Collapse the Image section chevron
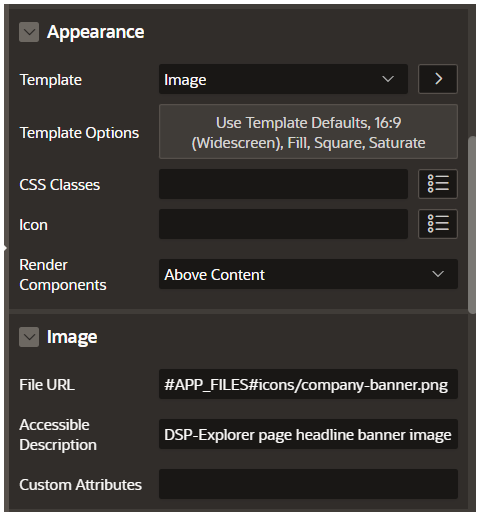Image resolution: width=481 pixels, height=520 pixels. pyautogui.click(x=29, y=337)
